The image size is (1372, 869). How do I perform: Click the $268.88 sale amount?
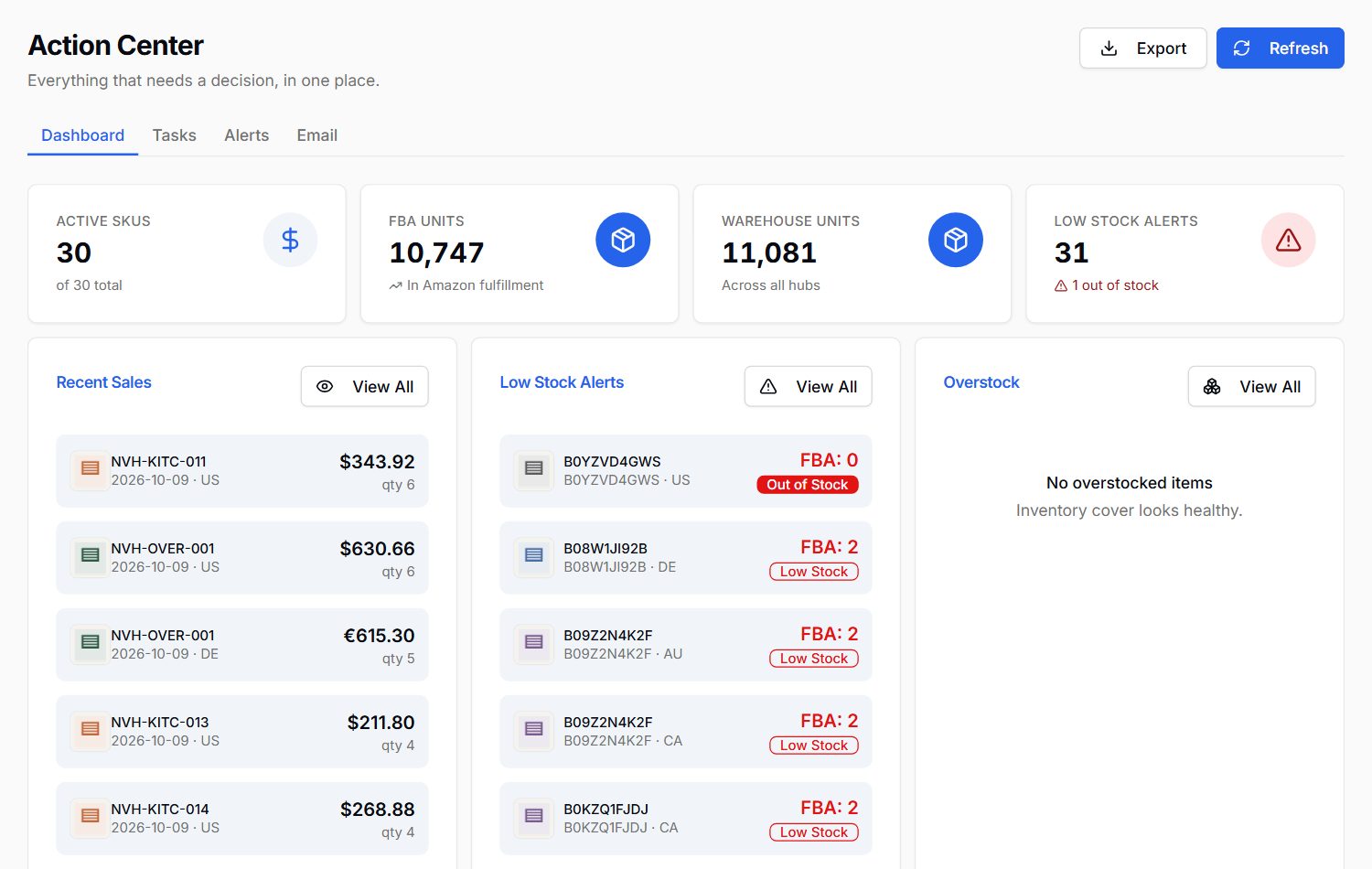[x=377, y=810]
